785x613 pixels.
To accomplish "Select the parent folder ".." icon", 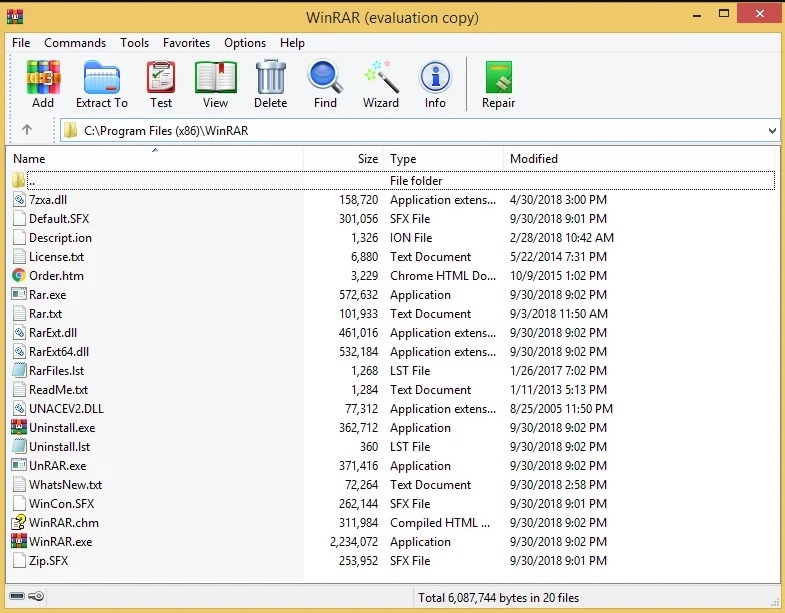I will [x=19, y=180].
